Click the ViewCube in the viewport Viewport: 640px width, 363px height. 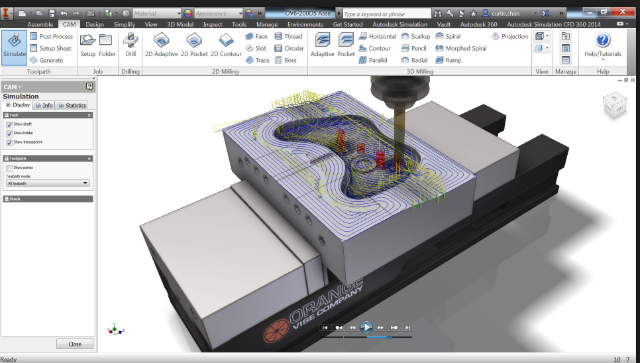[x=615, y=105]
